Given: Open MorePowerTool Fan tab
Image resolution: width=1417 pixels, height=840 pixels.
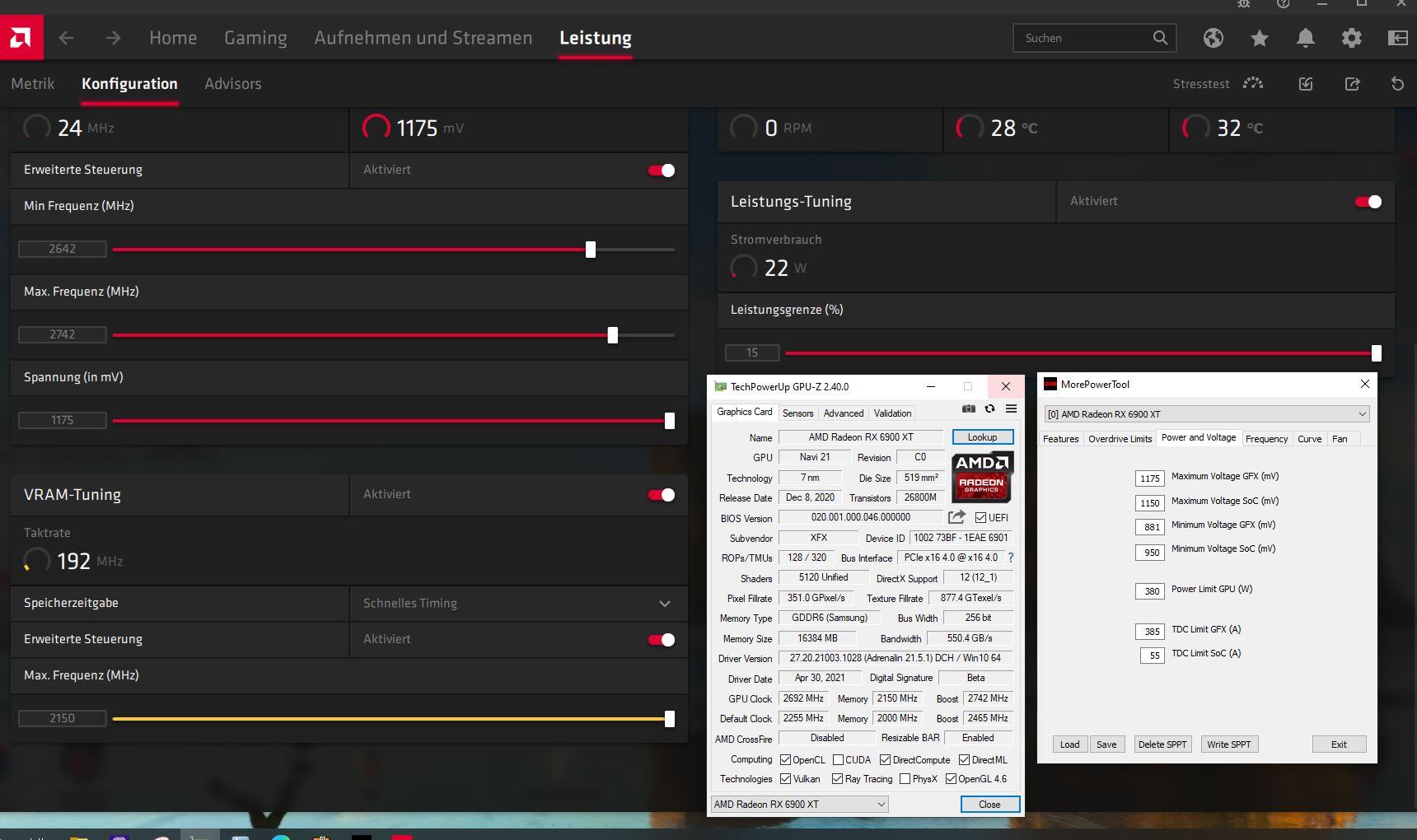Looking at the screenshot, I should tap(1340, 439).
